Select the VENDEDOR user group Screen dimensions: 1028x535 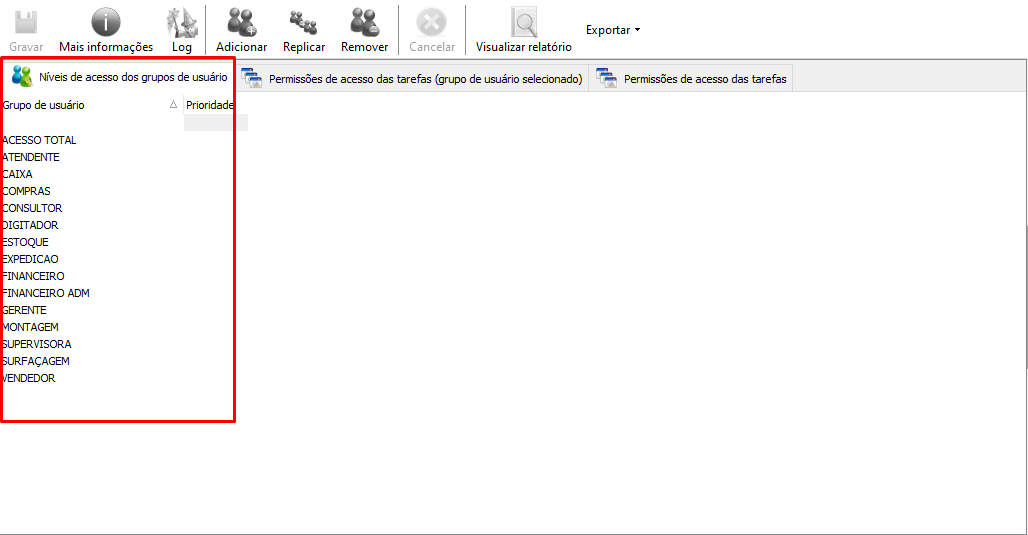coord(29,378)
